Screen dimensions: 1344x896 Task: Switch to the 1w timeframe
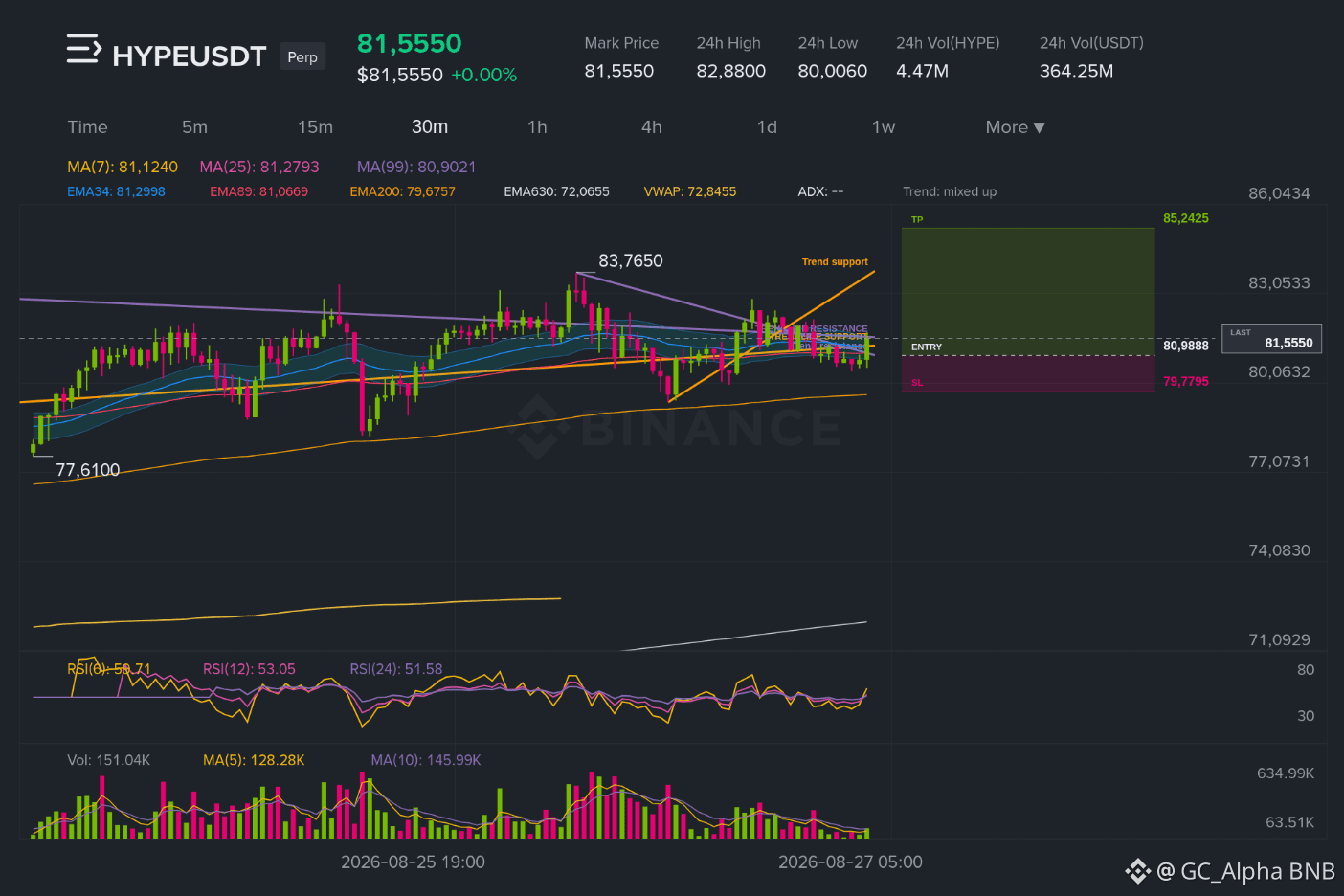[883, 127]
